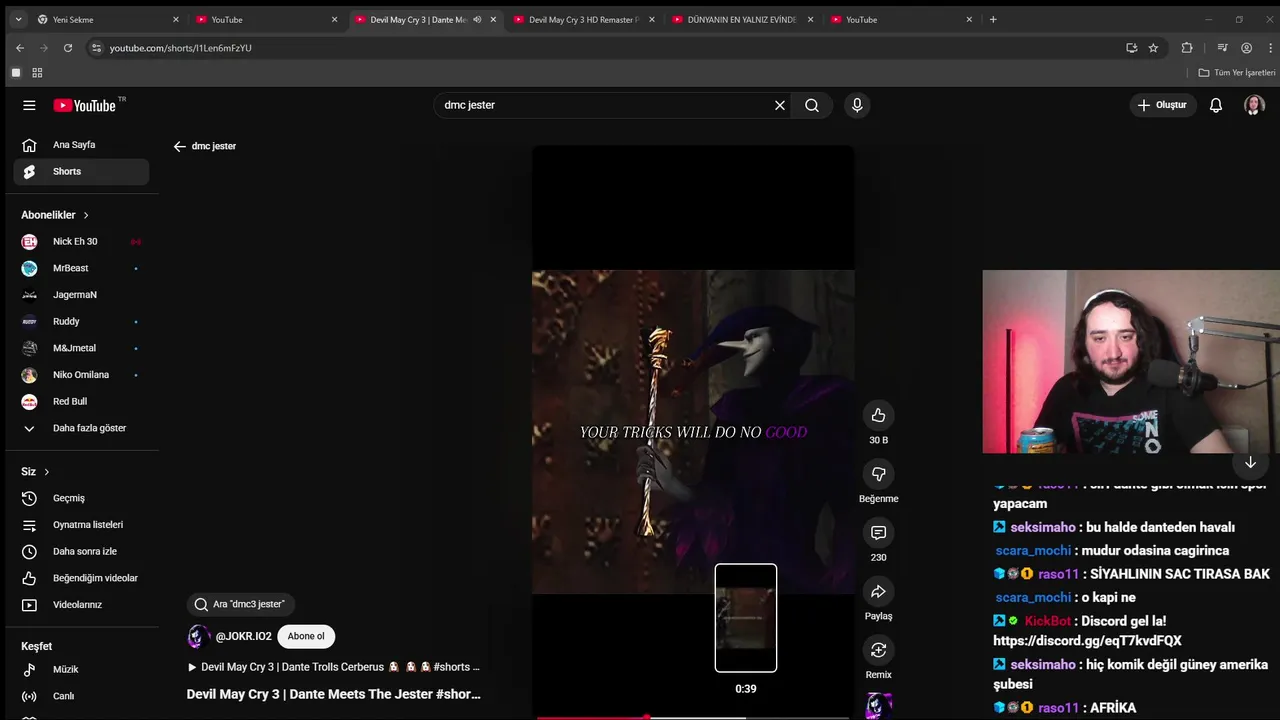Open the Chrome three-dot menu
Viewport: 1280px width, 720px height.
[1268, 48]
